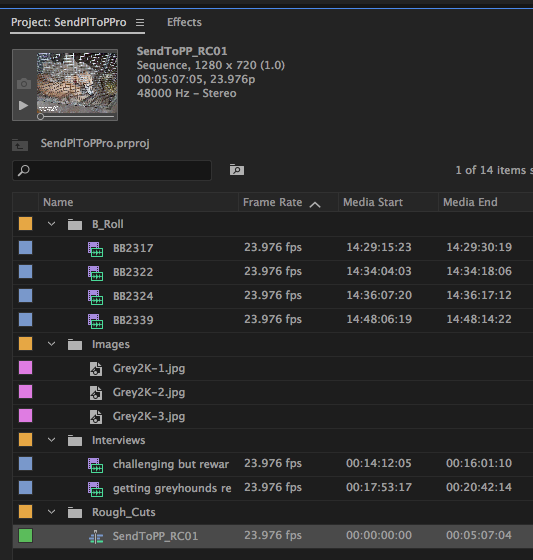Screen dimensions: 533x560
Task: Click the SendPlToPPro.prproj project path text
Action: [95, 144]
